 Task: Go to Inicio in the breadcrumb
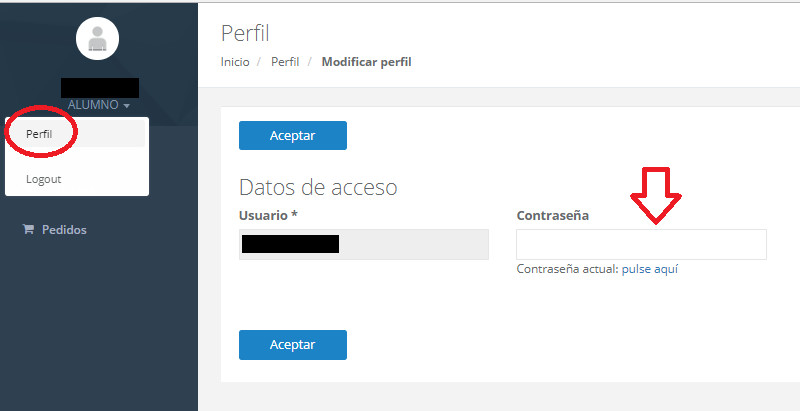click(x=235, y=62)
